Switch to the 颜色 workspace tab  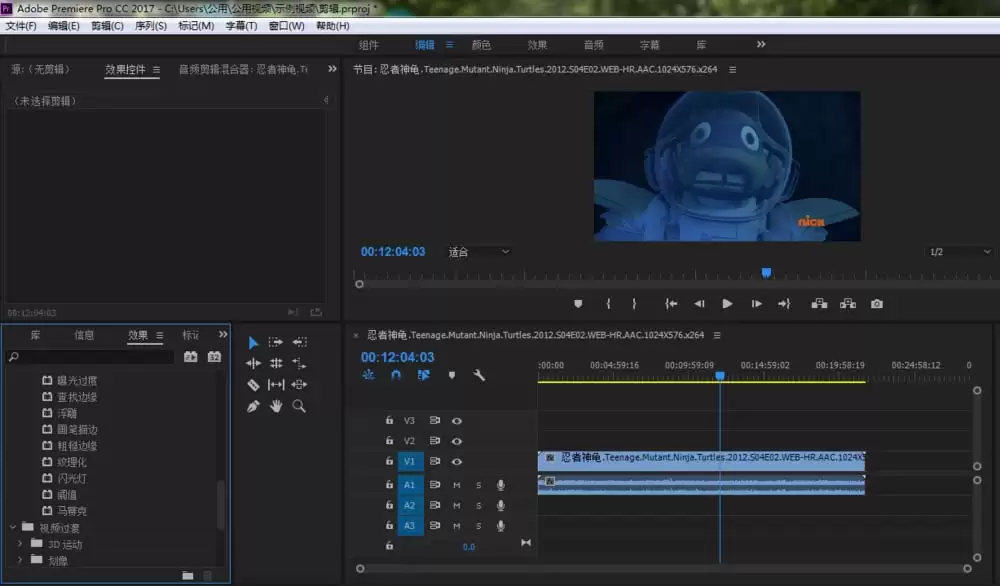click(x=481, y=44)
